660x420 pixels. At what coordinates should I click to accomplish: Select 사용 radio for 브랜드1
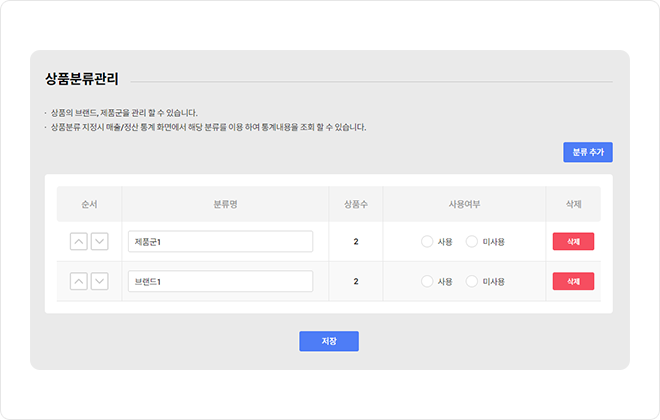[427, 281]
